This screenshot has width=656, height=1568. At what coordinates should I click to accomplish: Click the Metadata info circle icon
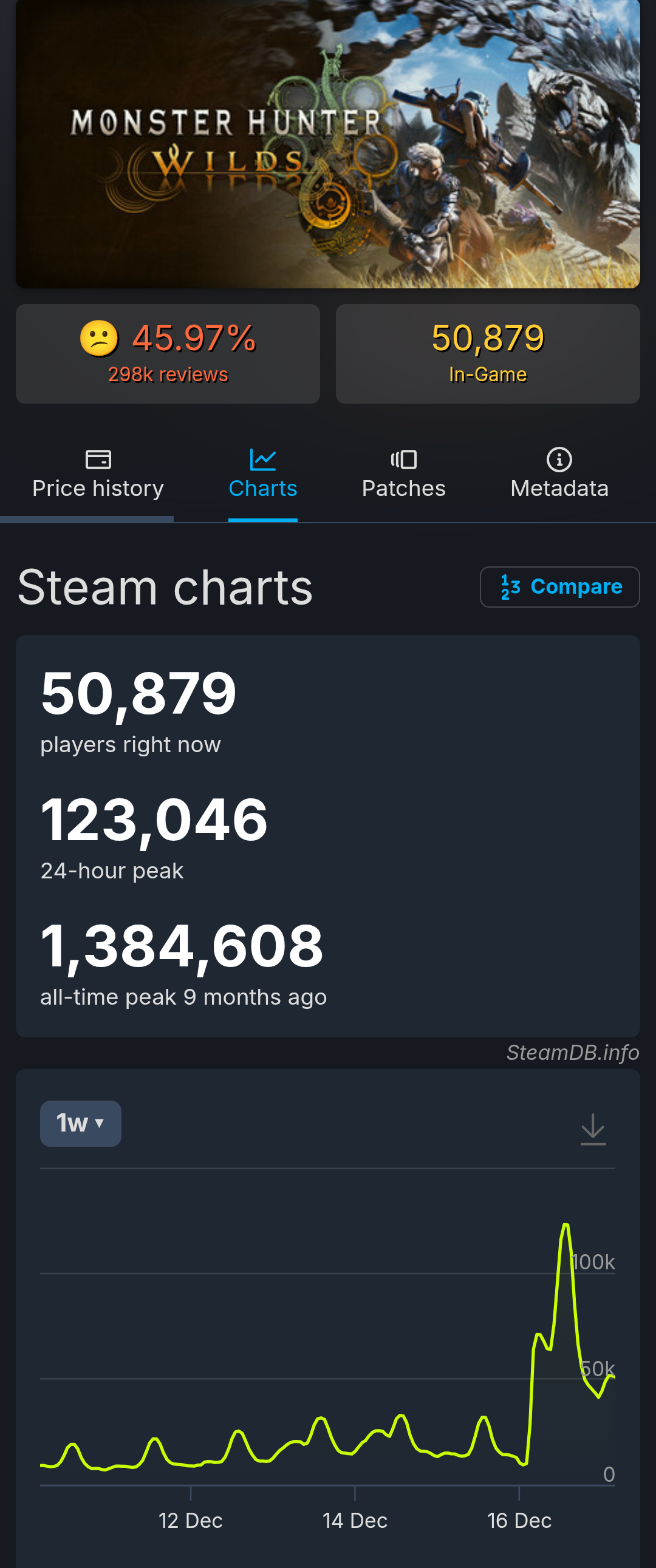559,459
